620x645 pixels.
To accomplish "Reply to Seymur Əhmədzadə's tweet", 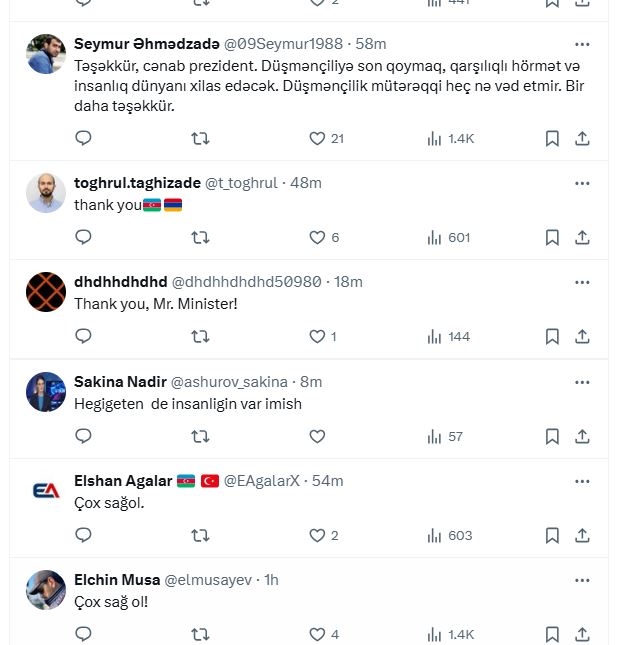I will coord(84,138).
